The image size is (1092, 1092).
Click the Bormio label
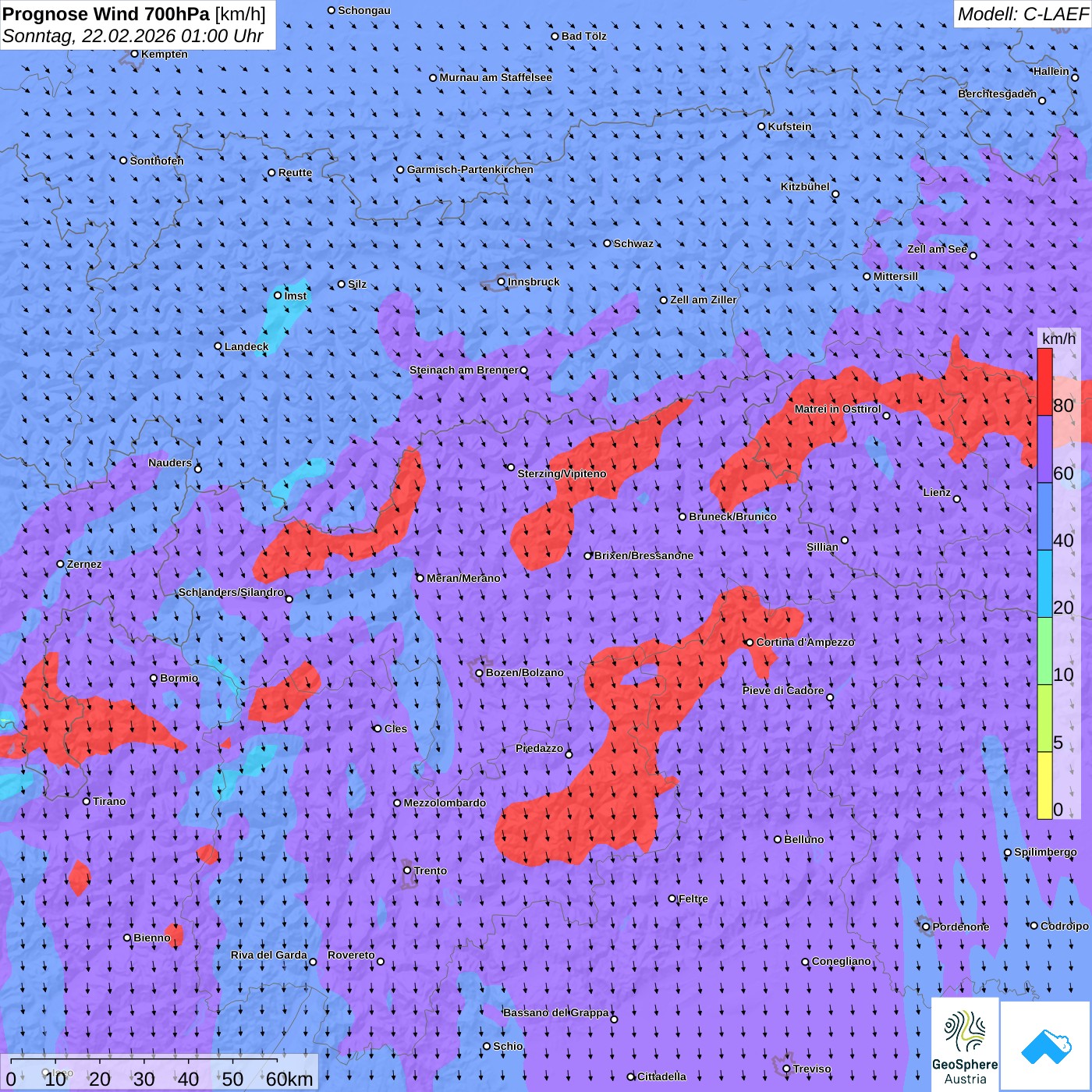[179, 678]
